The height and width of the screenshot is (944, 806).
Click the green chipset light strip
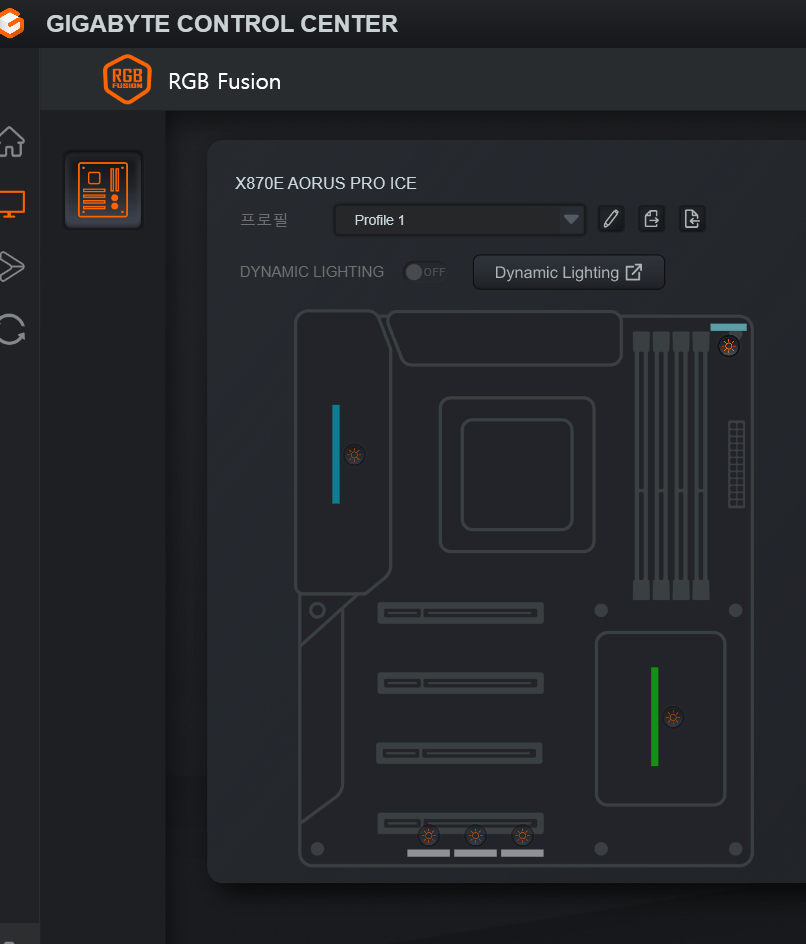[654, 716]
